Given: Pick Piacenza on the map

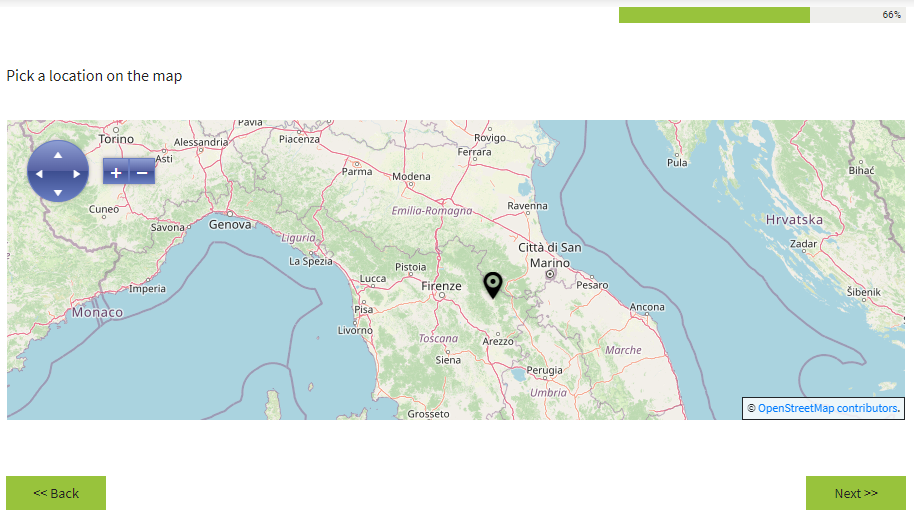Looking at the screenshot, I should [x=299, y=139].
